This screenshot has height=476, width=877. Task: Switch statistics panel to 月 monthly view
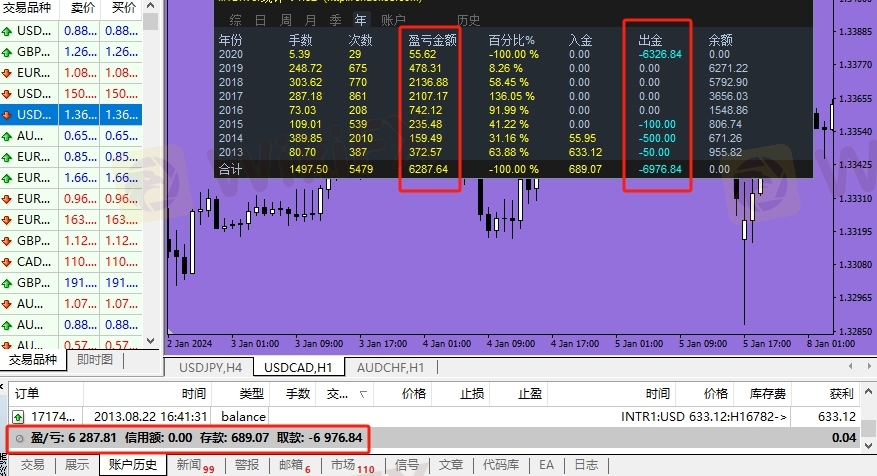[310, 20]
